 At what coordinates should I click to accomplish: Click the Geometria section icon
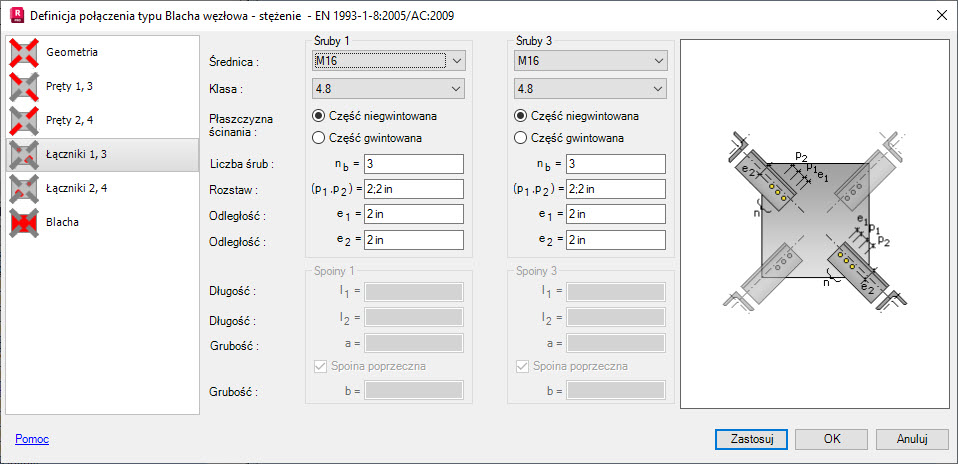coord(24,52)
